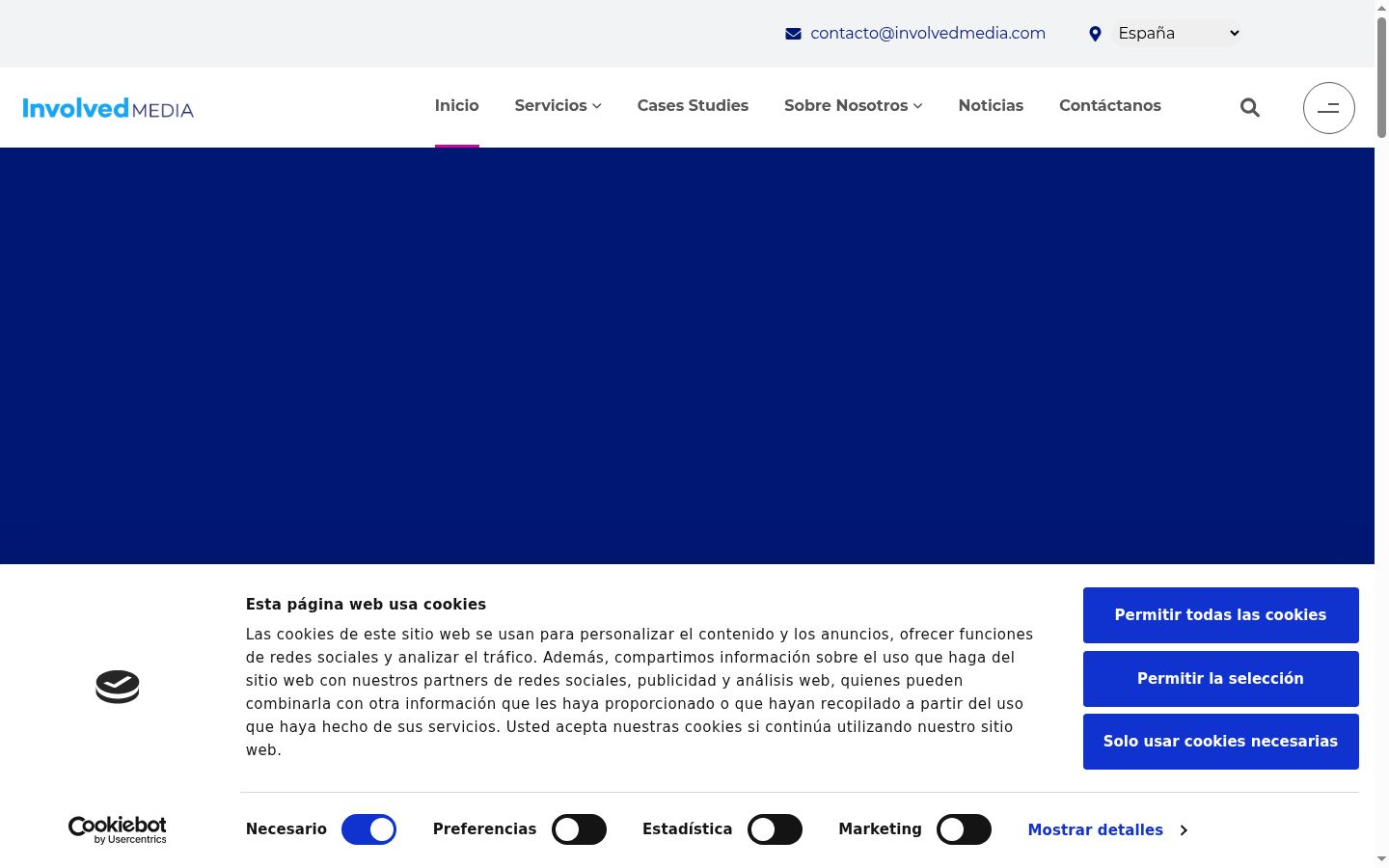Viewport: 1389px width, 868px height.
Task: Click the Involved Media logo
Action: 108,108
